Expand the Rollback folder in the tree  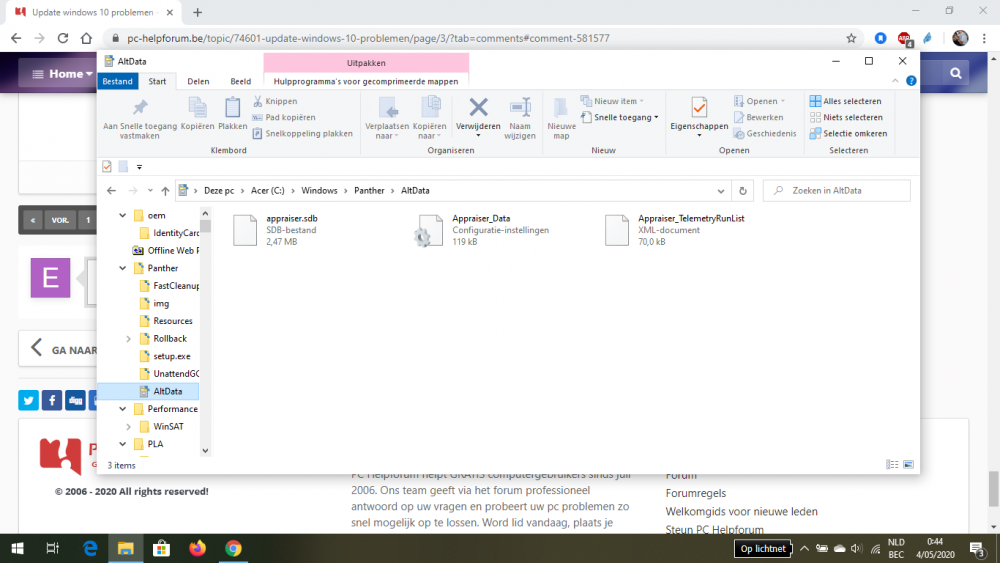[x=128, y=339]
